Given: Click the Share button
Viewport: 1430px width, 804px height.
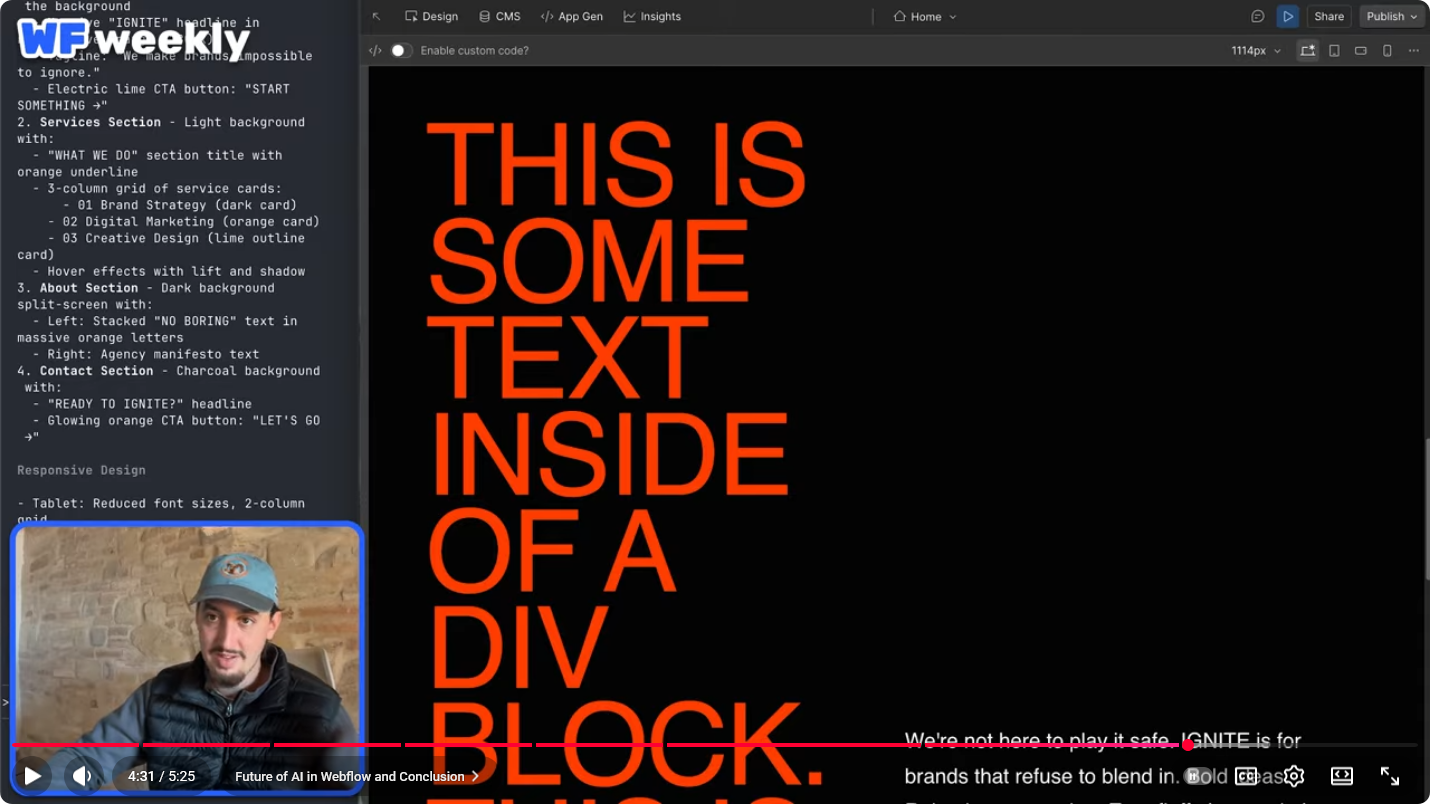Looking at the screenshot, I should pyautogui.click(x=1329, y=16).
